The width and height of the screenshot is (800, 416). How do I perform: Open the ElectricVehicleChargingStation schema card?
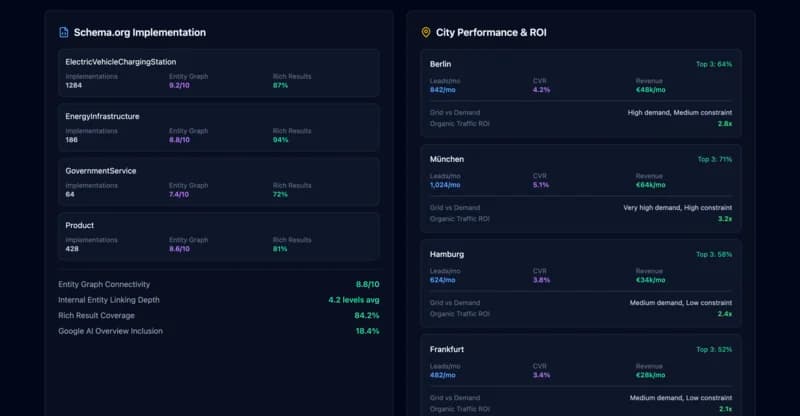[x=218, y=74]
